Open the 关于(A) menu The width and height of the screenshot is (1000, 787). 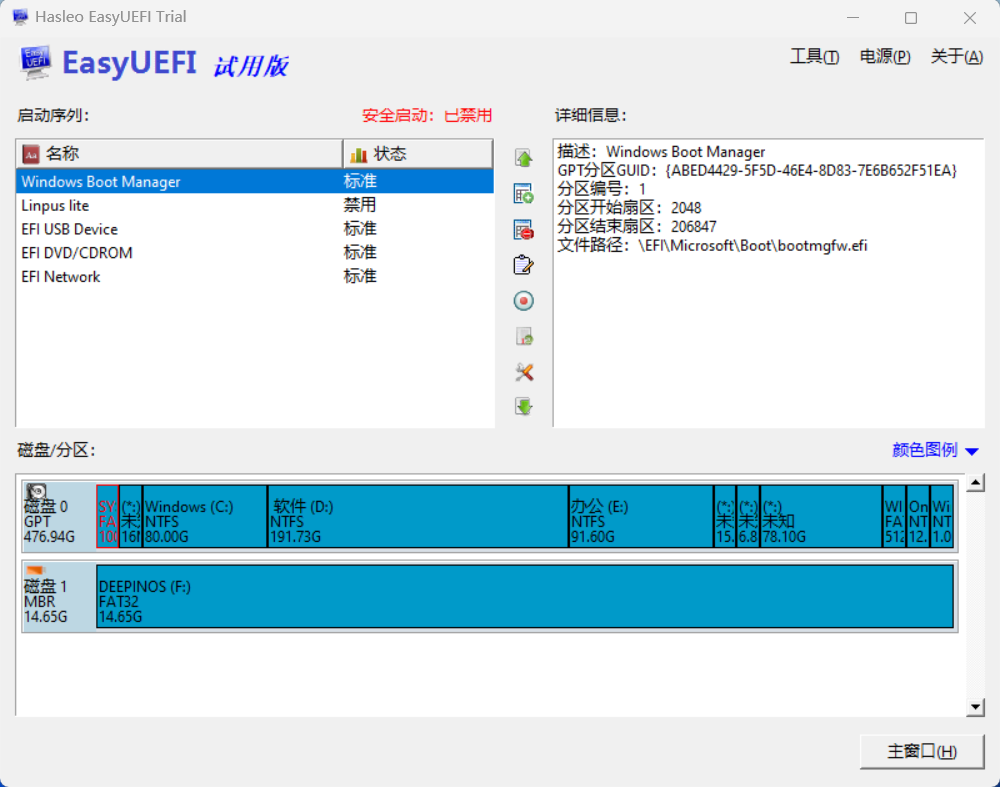pyautogui.click(x=956, y=57)
